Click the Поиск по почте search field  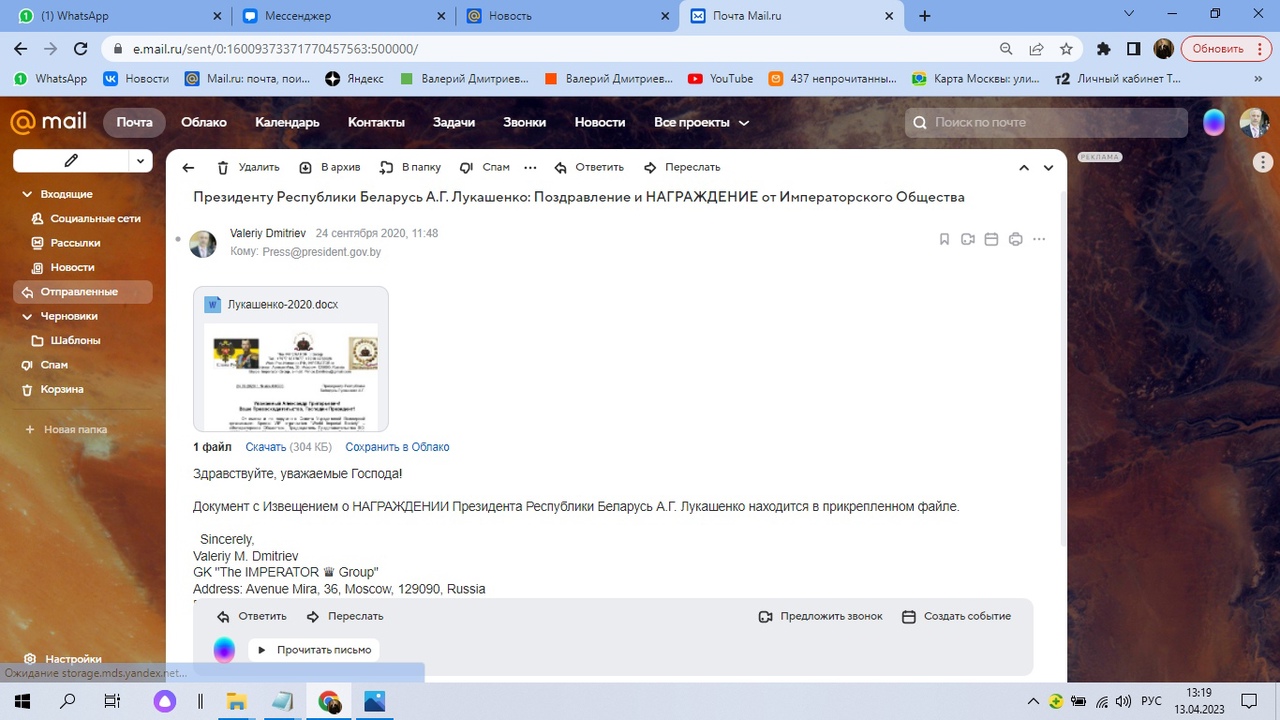(1050, 122)
